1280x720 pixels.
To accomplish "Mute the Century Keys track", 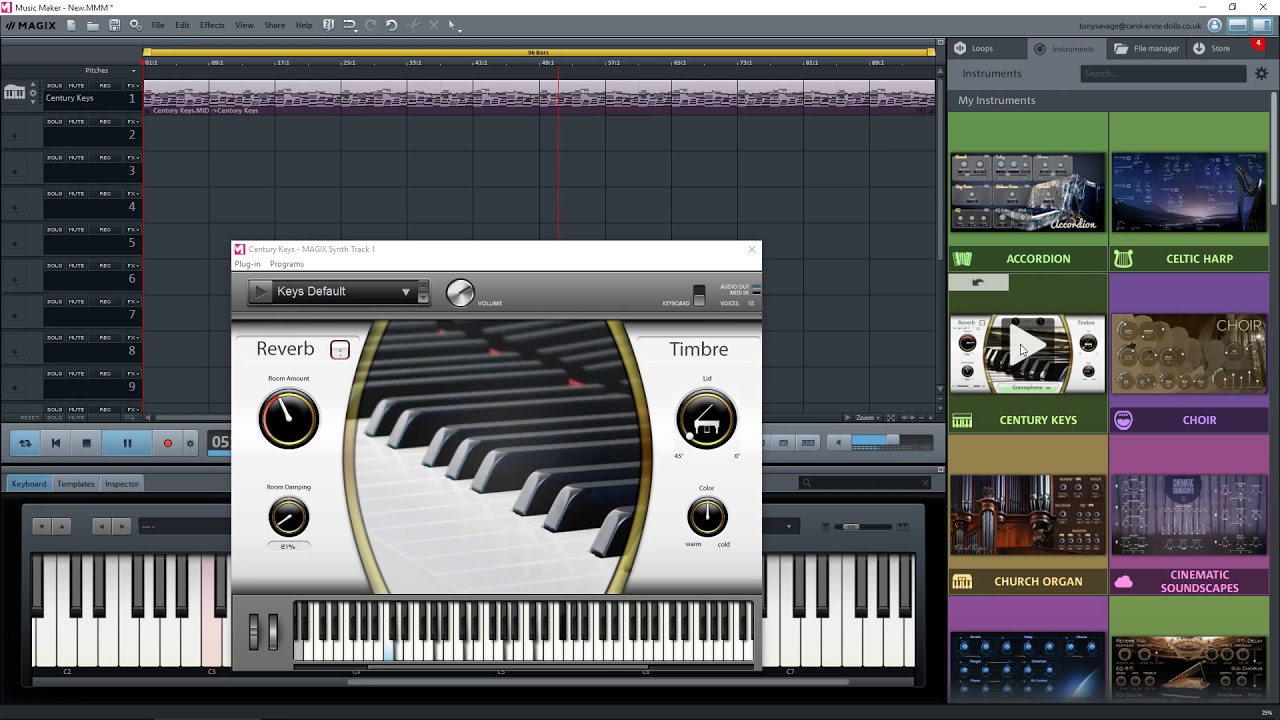I will (x=77, y=86).
